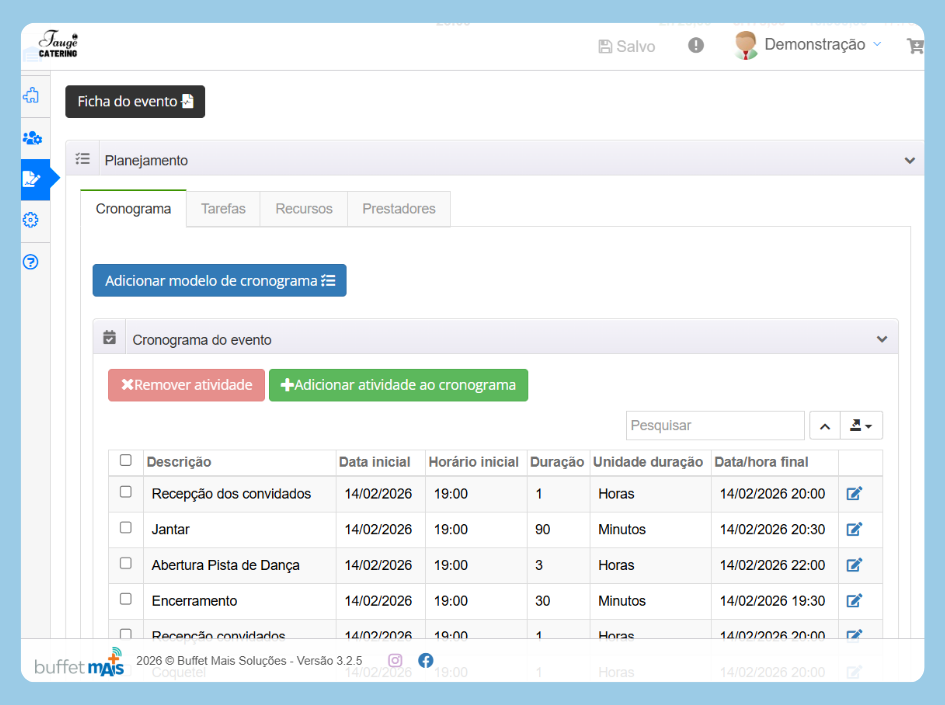Switch to the Tarefas tab
945x705 pixels.
pyautogui.click(x=223, y=209)
